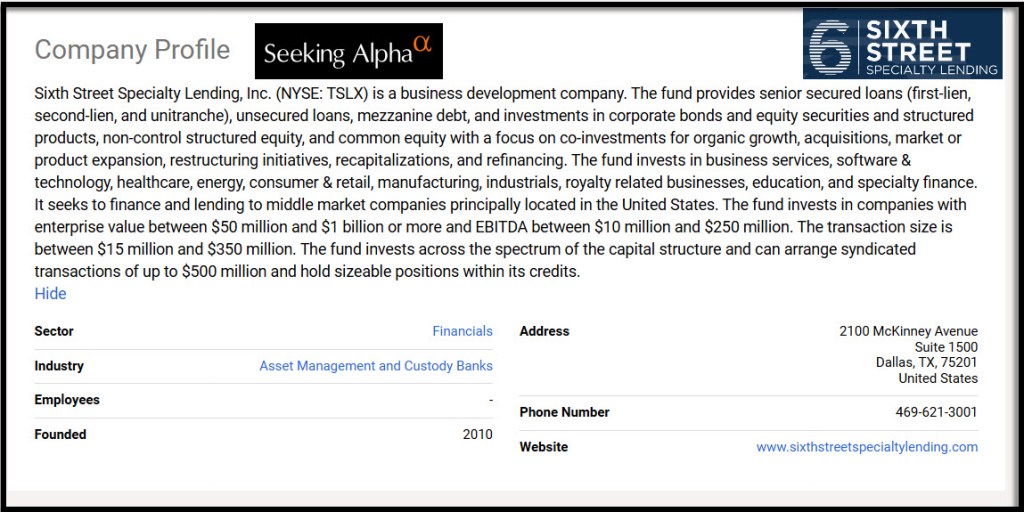Screen dimensions: 1024x512
Task: Click the Website field label
Action: [x=543, y=447]
